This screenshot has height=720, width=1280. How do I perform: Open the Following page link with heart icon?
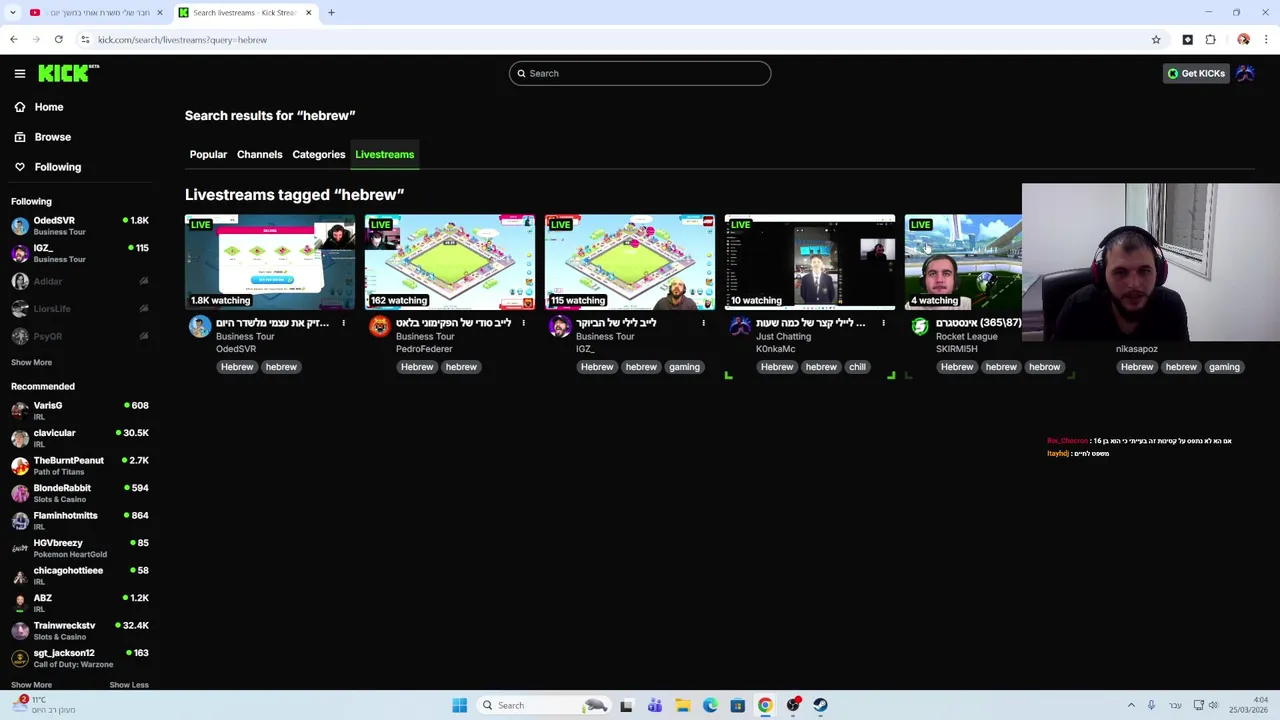pos(57,167)
